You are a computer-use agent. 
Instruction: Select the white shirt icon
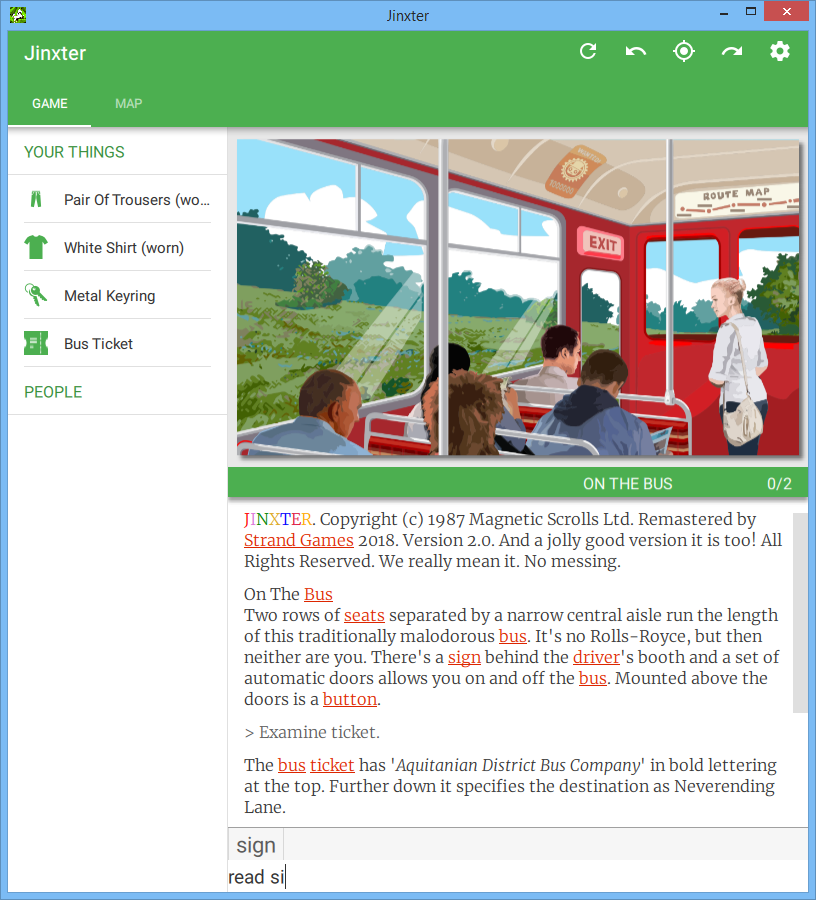pyautogui.click(x=36, y=247)
